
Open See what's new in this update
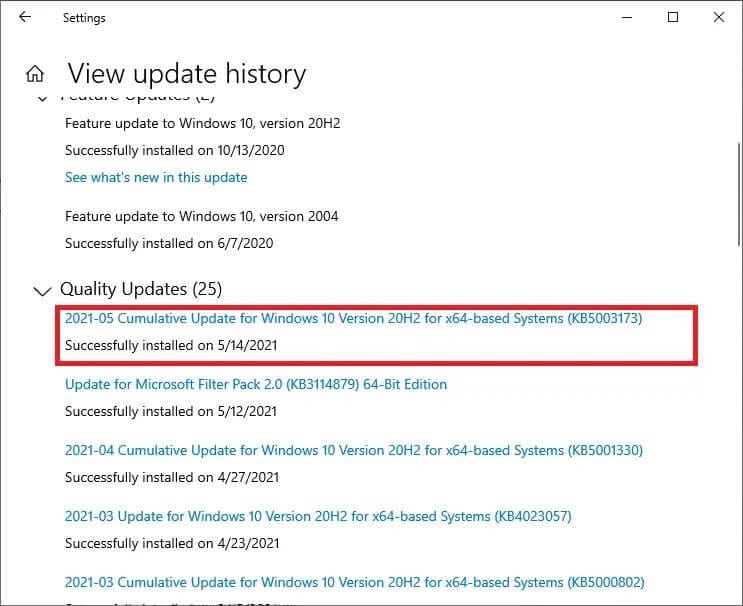pos(156,177)
